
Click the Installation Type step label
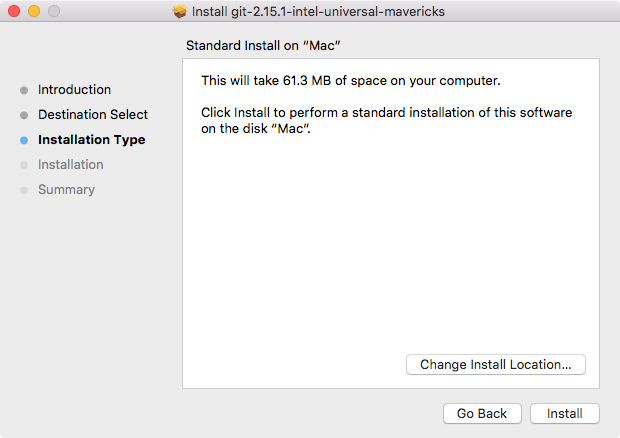click(91, 140)
